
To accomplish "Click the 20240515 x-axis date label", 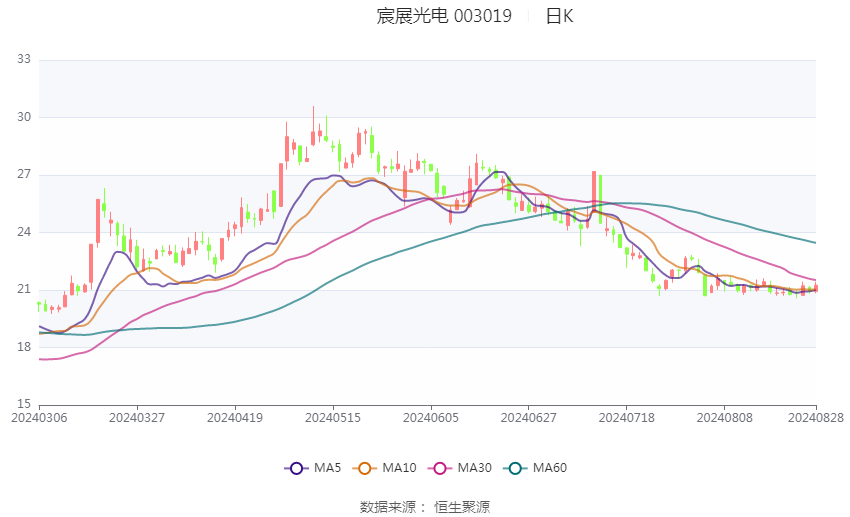I will pyautogui.click(x=333, y=418).
